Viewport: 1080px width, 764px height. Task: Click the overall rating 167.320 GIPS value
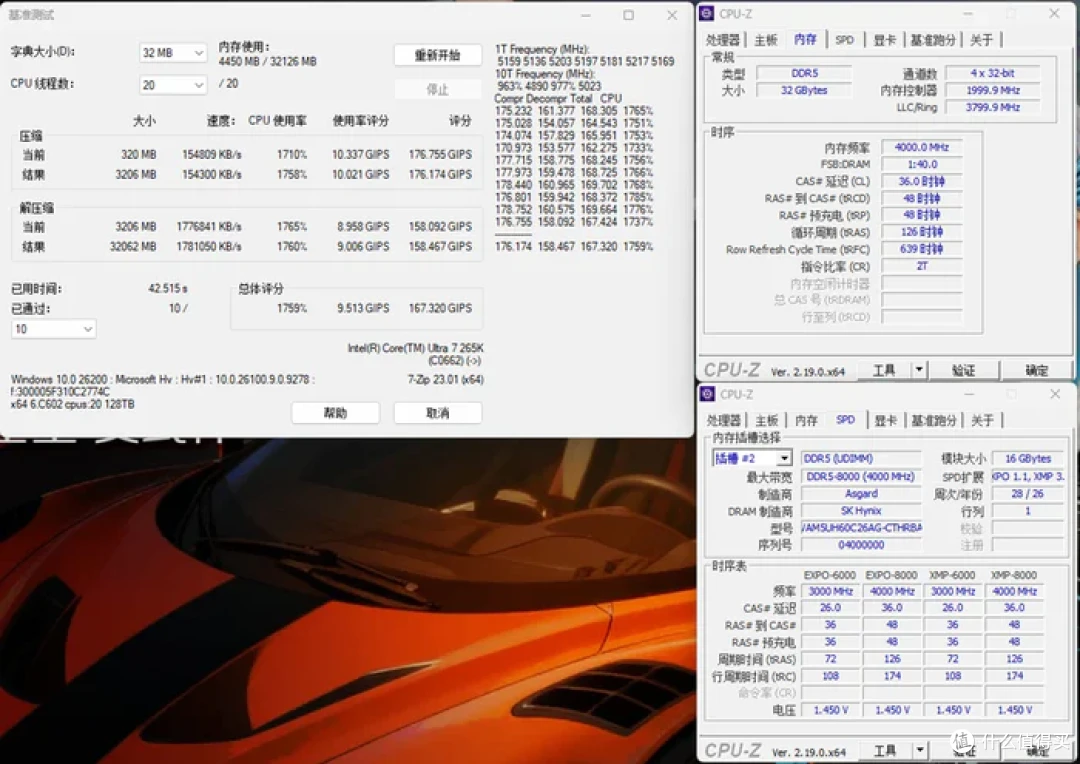coord(440,308)
